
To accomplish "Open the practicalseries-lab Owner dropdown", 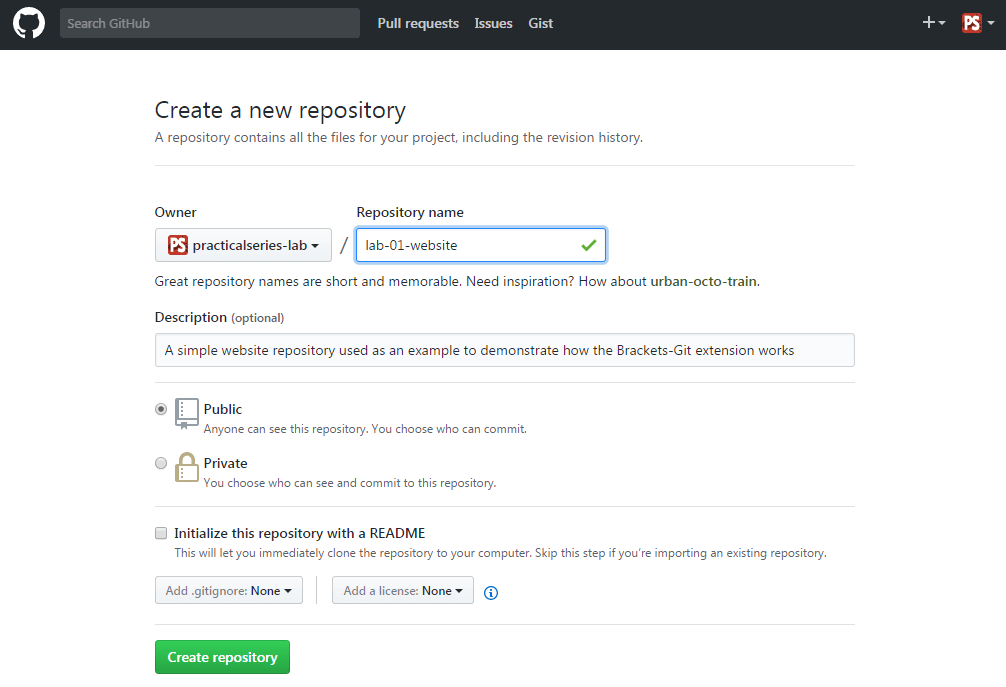I will (x=243, y=245).
